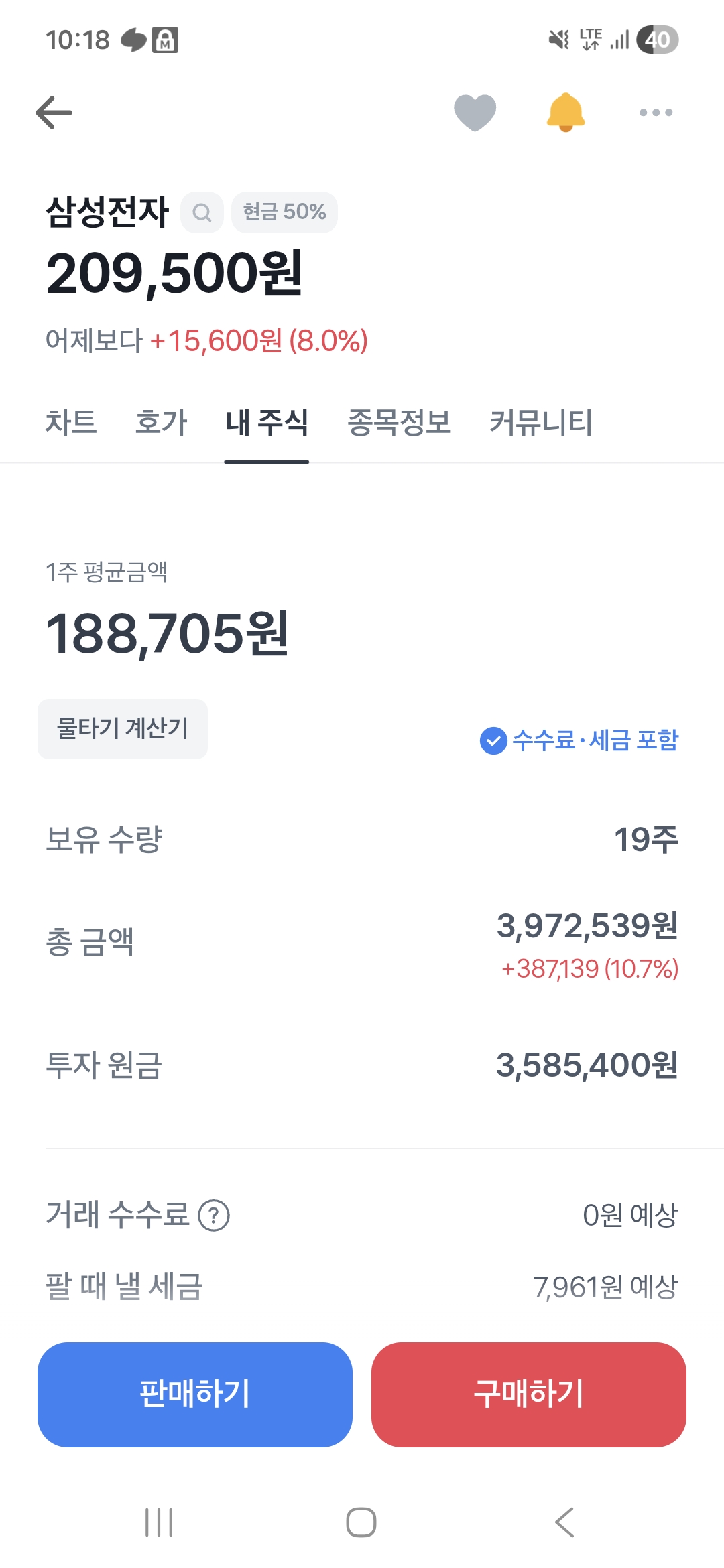Tap the back arrow icon
The image size is (724, 1568).
pyautogui.click(x=54, y=112)
